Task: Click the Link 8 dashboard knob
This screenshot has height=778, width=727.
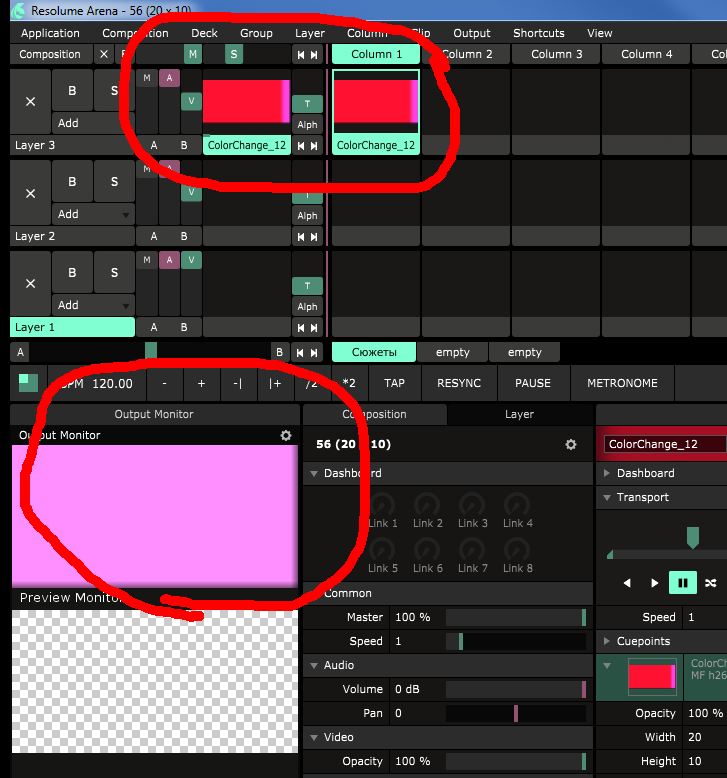Action: tap(516, 548)
